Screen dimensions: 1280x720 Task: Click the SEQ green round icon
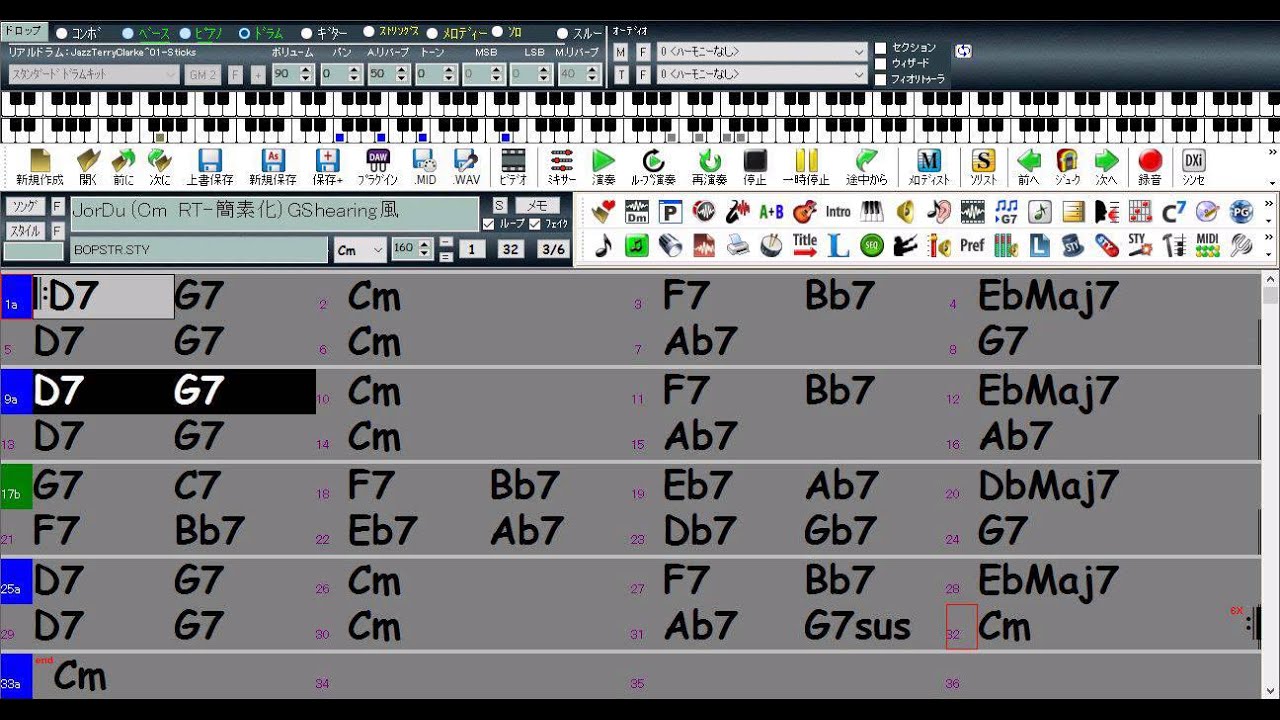[872, 245]
